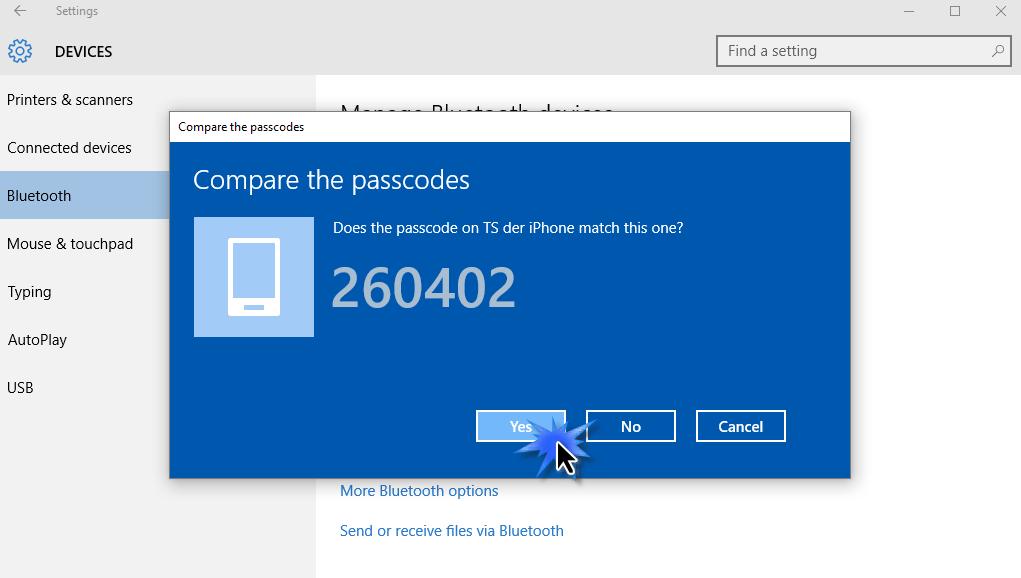Confirm passcode match with Yes button

[x=521, y=426]
